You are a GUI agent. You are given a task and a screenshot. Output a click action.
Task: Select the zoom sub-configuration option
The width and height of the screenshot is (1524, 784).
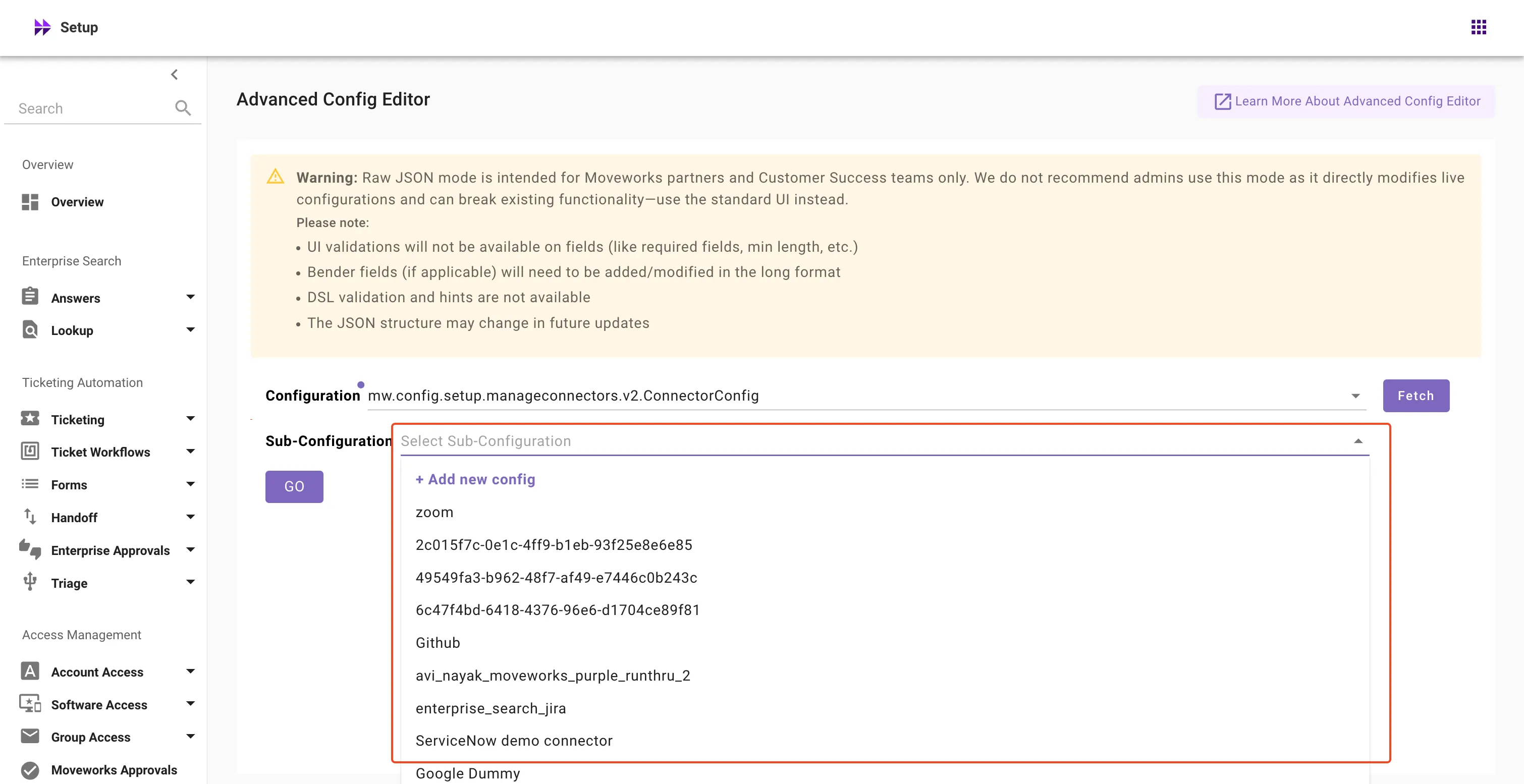[x=434, y=512]
